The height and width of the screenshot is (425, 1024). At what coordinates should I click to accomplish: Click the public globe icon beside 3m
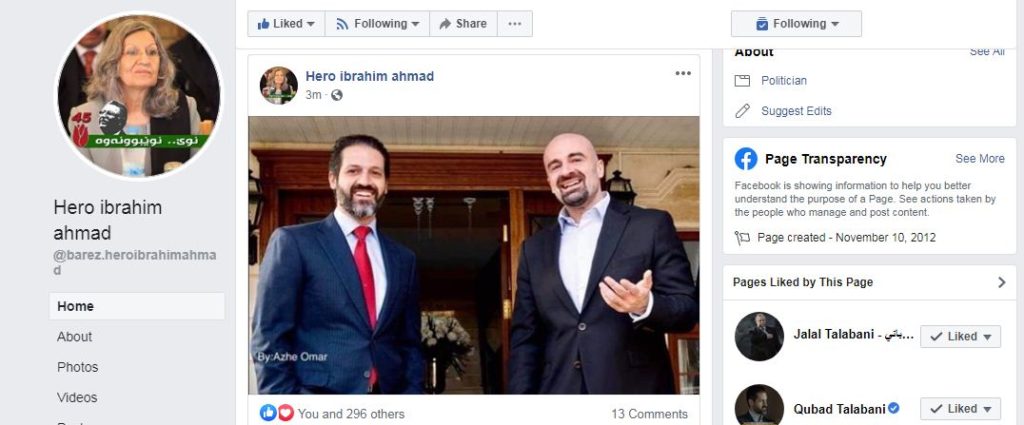point(337,95)
